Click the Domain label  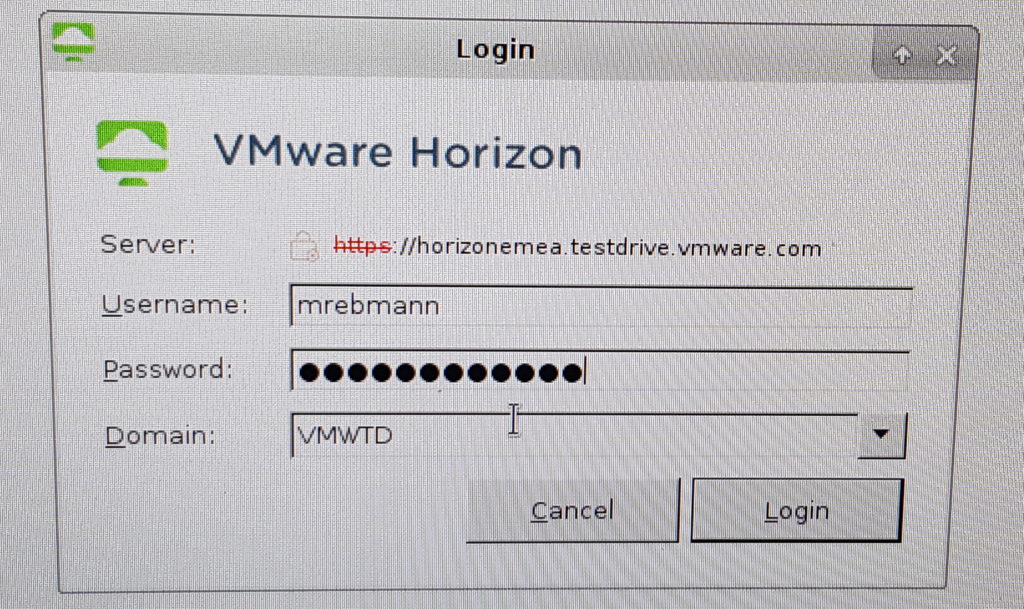coord(160,435)
